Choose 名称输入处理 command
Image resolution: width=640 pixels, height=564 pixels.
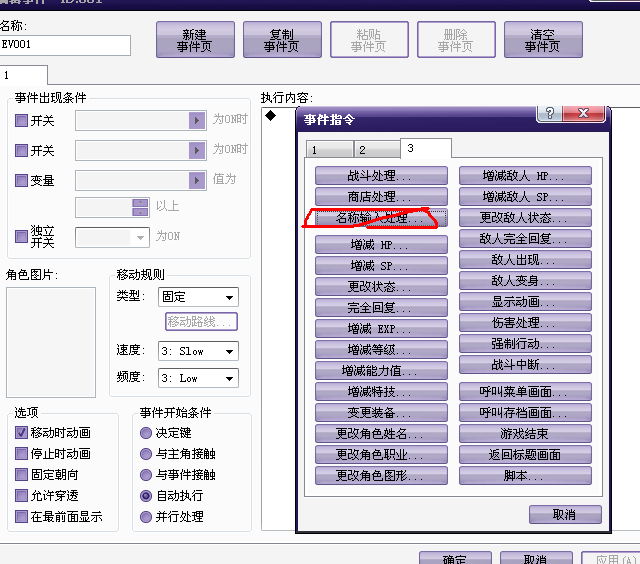click(x=381, y=218)
